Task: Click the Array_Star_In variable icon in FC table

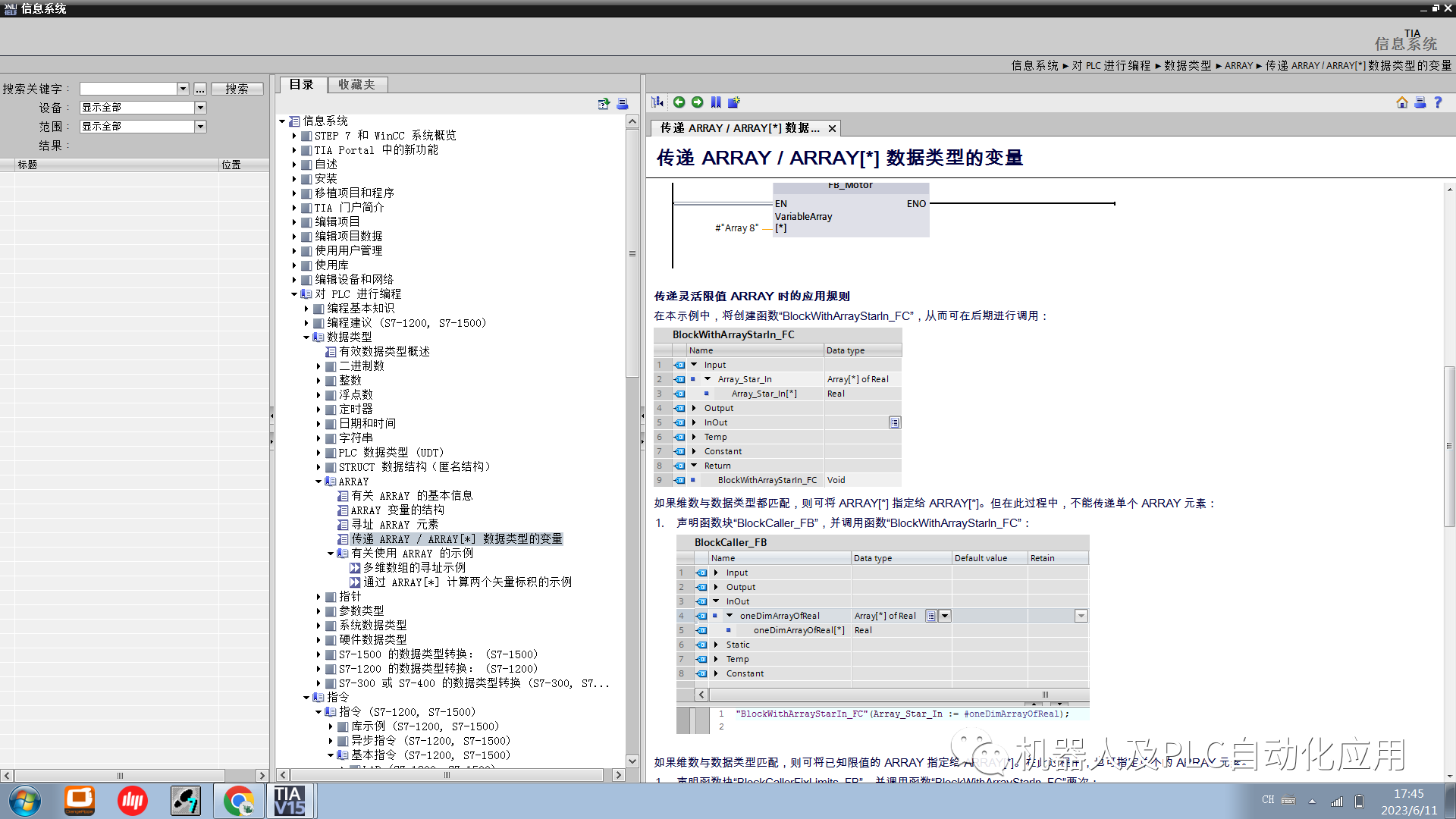Action: pyautogui.click(x=680, y=379)
